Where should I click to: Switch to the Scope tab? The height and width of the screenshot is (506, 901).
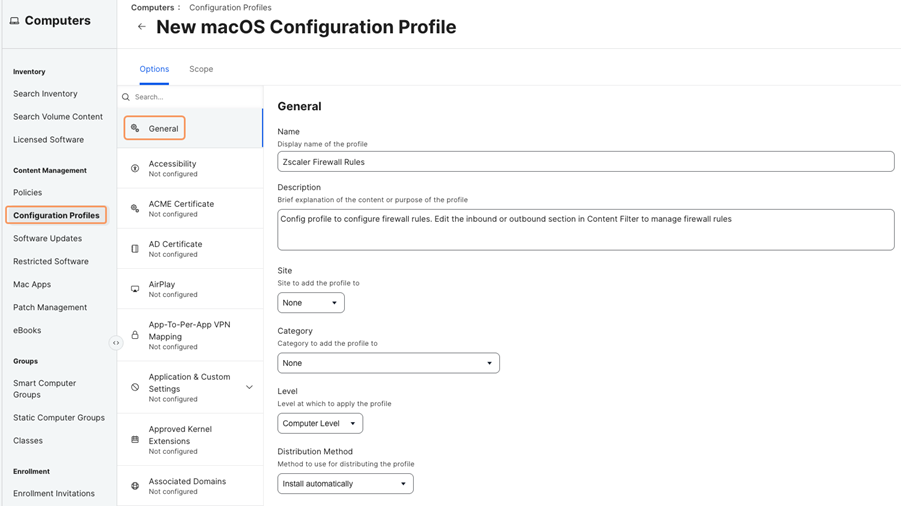201,69
